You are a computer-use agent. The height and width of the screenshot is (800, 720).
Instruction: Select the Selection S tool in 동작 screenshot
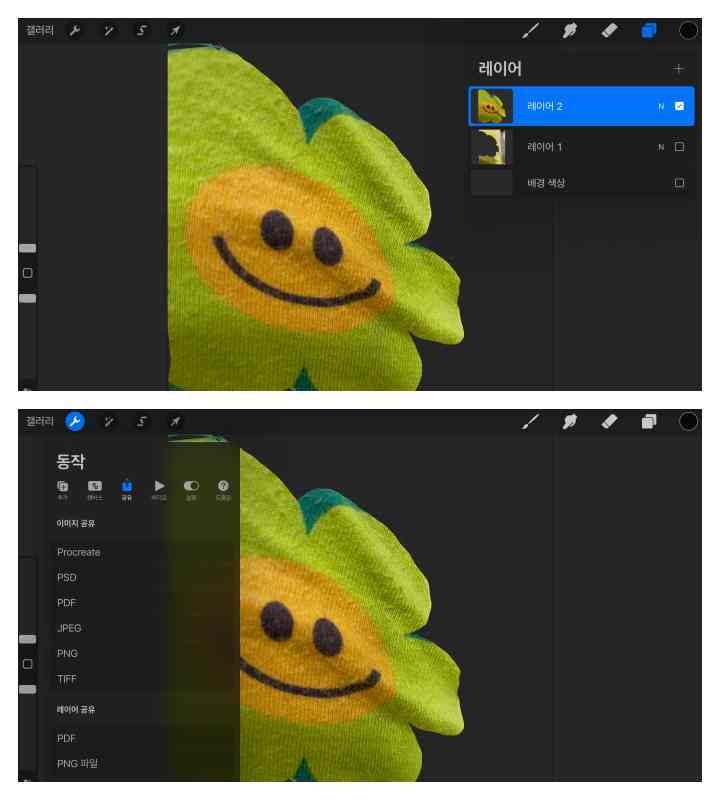coord(142,422)
